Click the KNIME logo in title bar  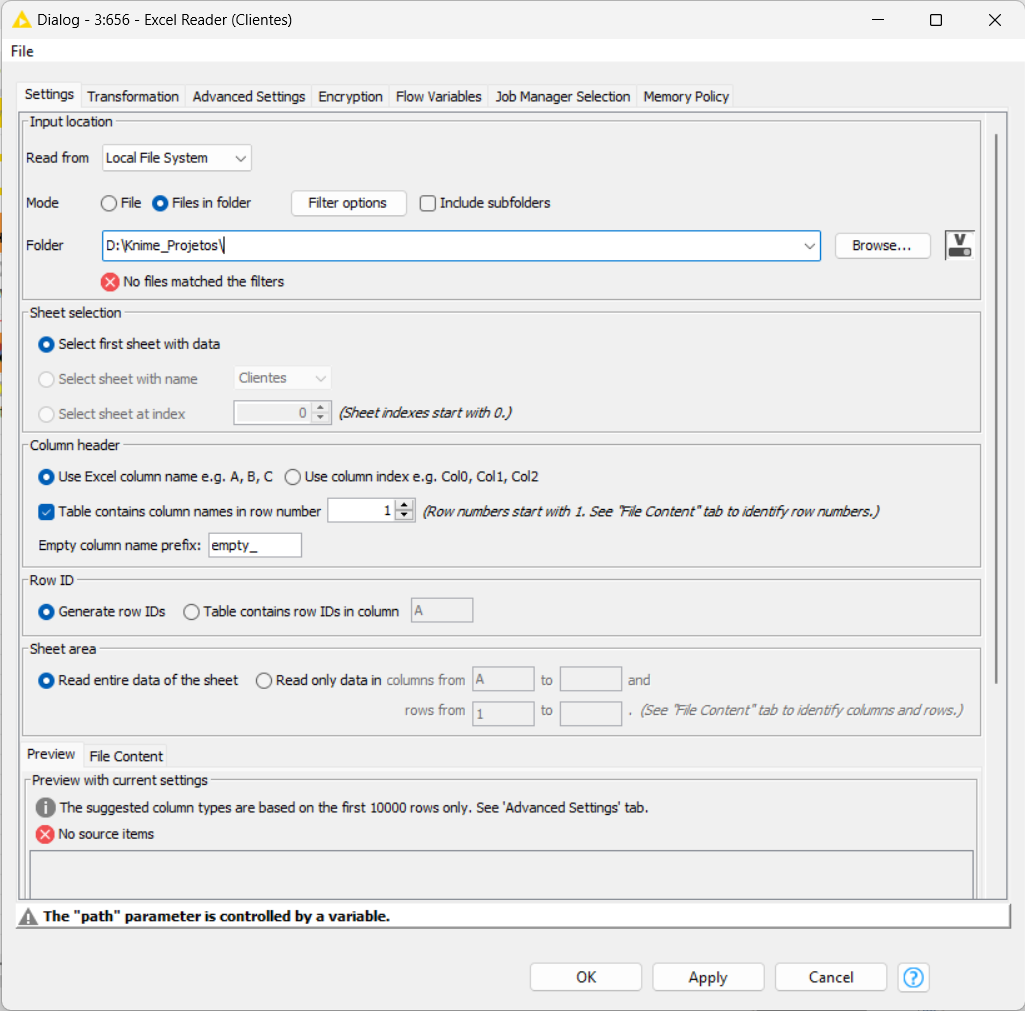(20, 20)
